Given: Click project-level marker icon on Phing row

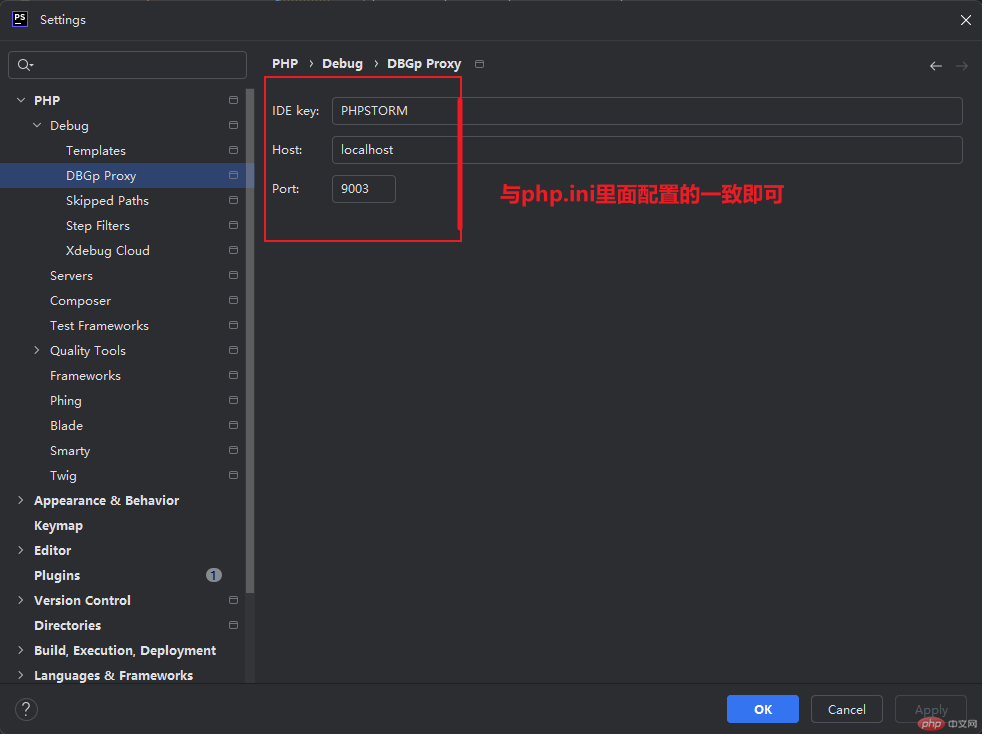Looking at the screenshot, I should pos(234,400).
